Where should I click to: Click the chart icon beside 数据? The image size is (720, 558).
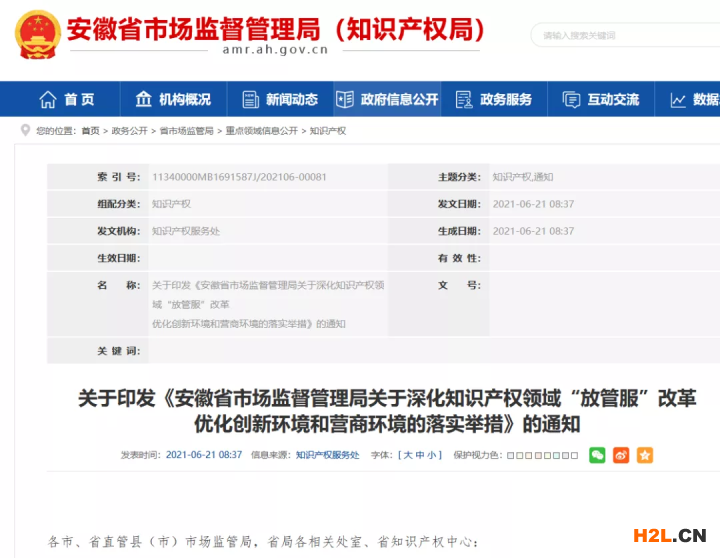pyautogui.click(x=678, y=100)
